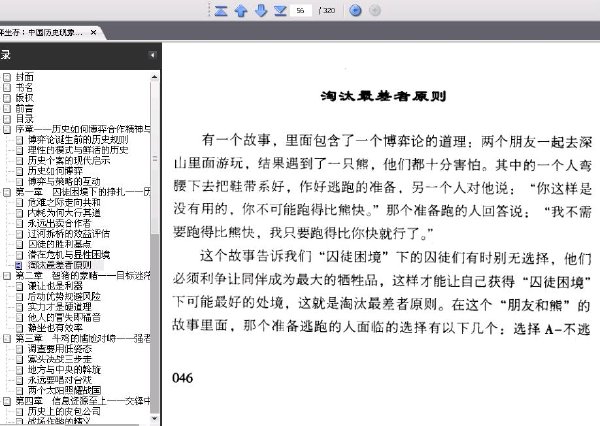Close the open document tab
600x426 pixels.
[93, 33]
